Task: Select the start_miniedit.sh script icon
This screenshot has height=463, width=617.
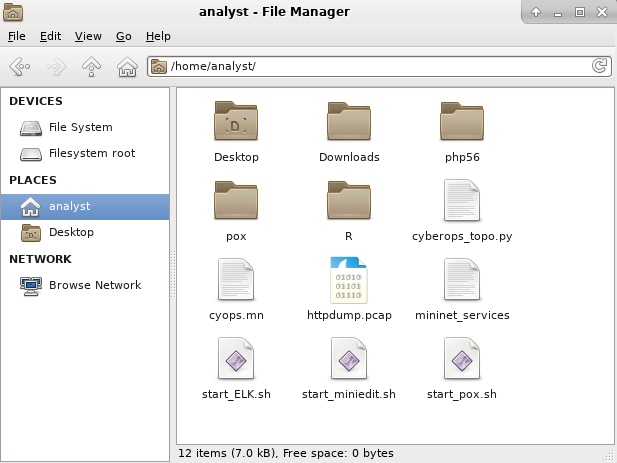Action: 349,358
